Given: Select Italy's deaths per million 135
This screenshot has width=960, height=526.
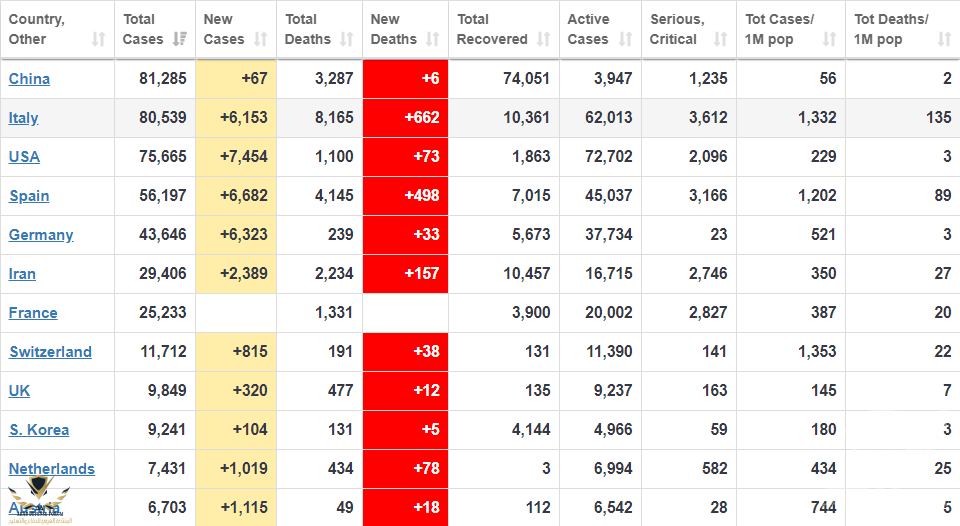Looking at the screenshot, I should click(939, 118).
